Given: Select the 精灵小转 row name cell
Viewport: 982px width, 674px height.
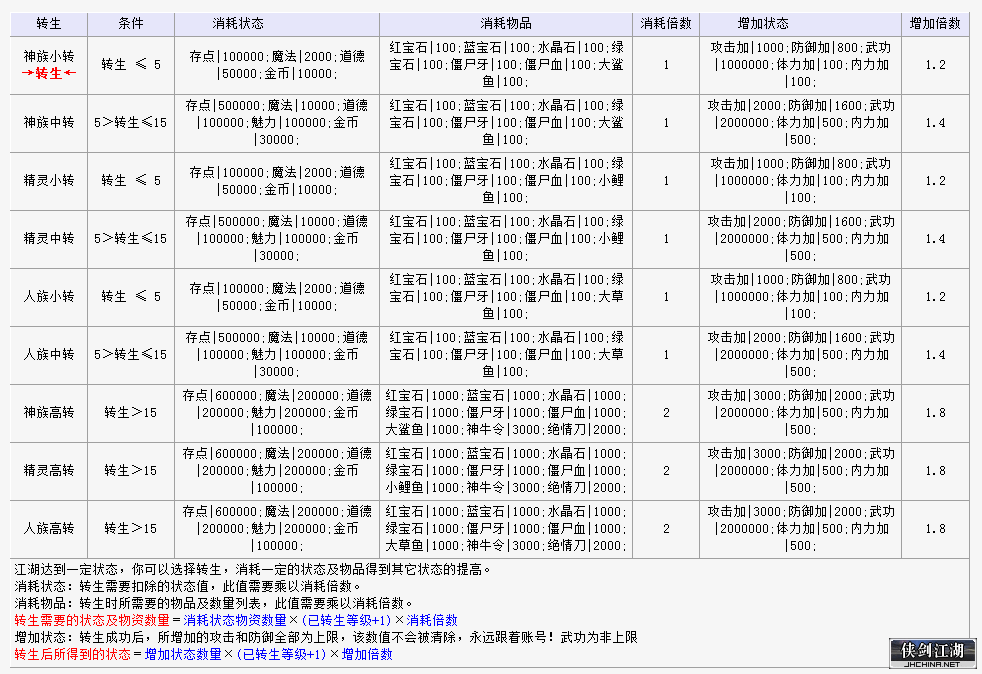Looking at the screenshot, I should click(x=49, y=181).
